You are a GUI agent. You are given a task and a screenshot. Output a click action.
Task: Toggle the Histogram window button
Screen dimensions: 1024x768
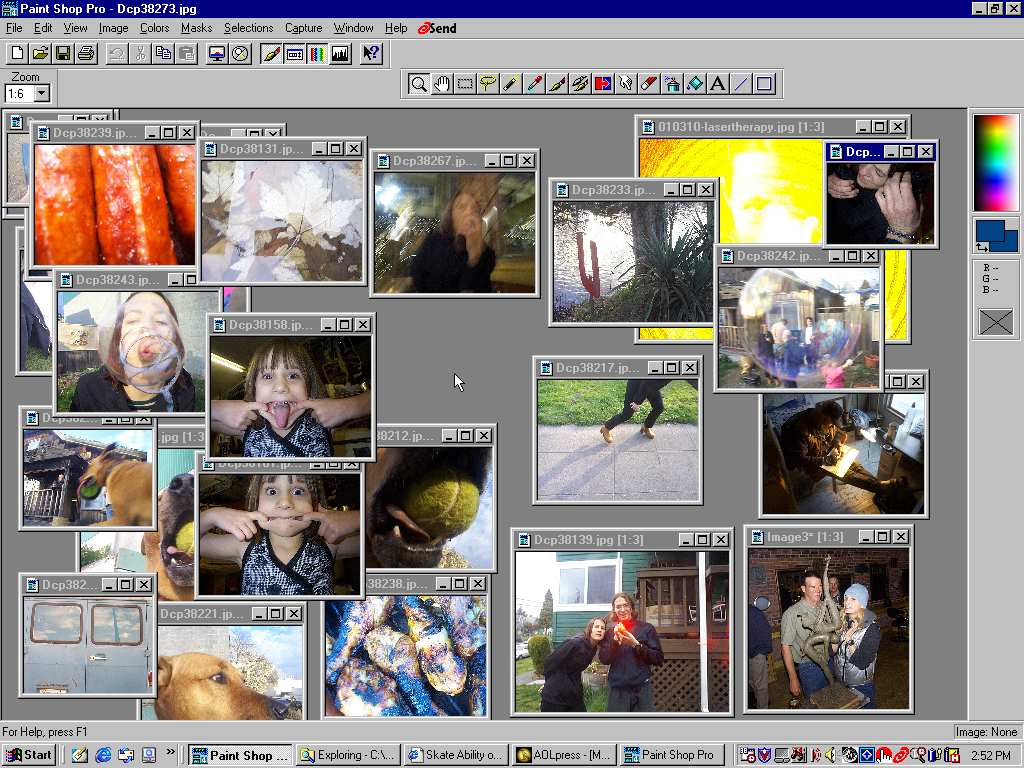[340, 54]
